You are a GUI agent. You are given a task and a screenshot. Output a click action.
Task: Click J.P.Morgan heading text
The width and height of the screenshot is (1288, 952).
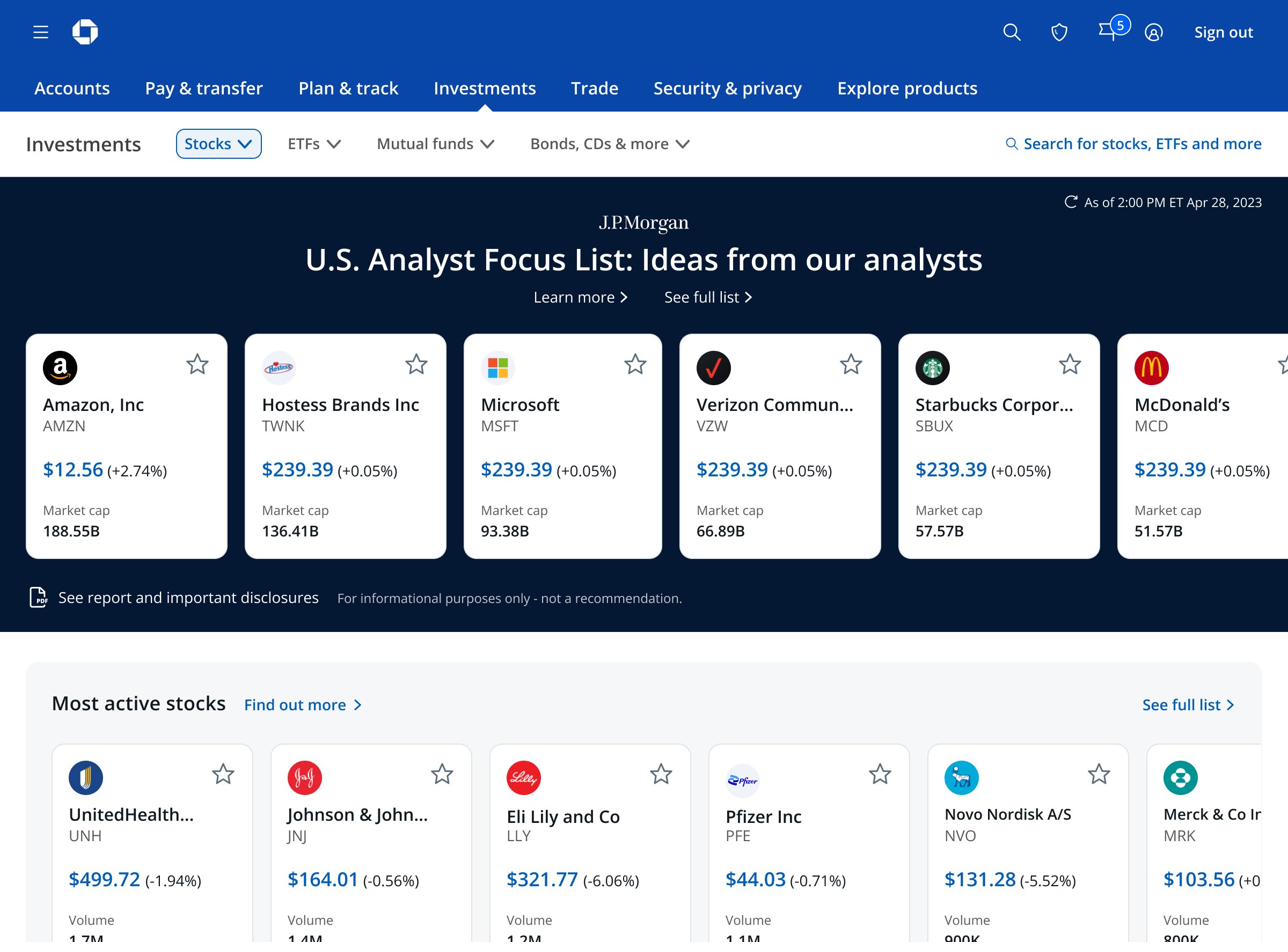click(x=644, y=223)
